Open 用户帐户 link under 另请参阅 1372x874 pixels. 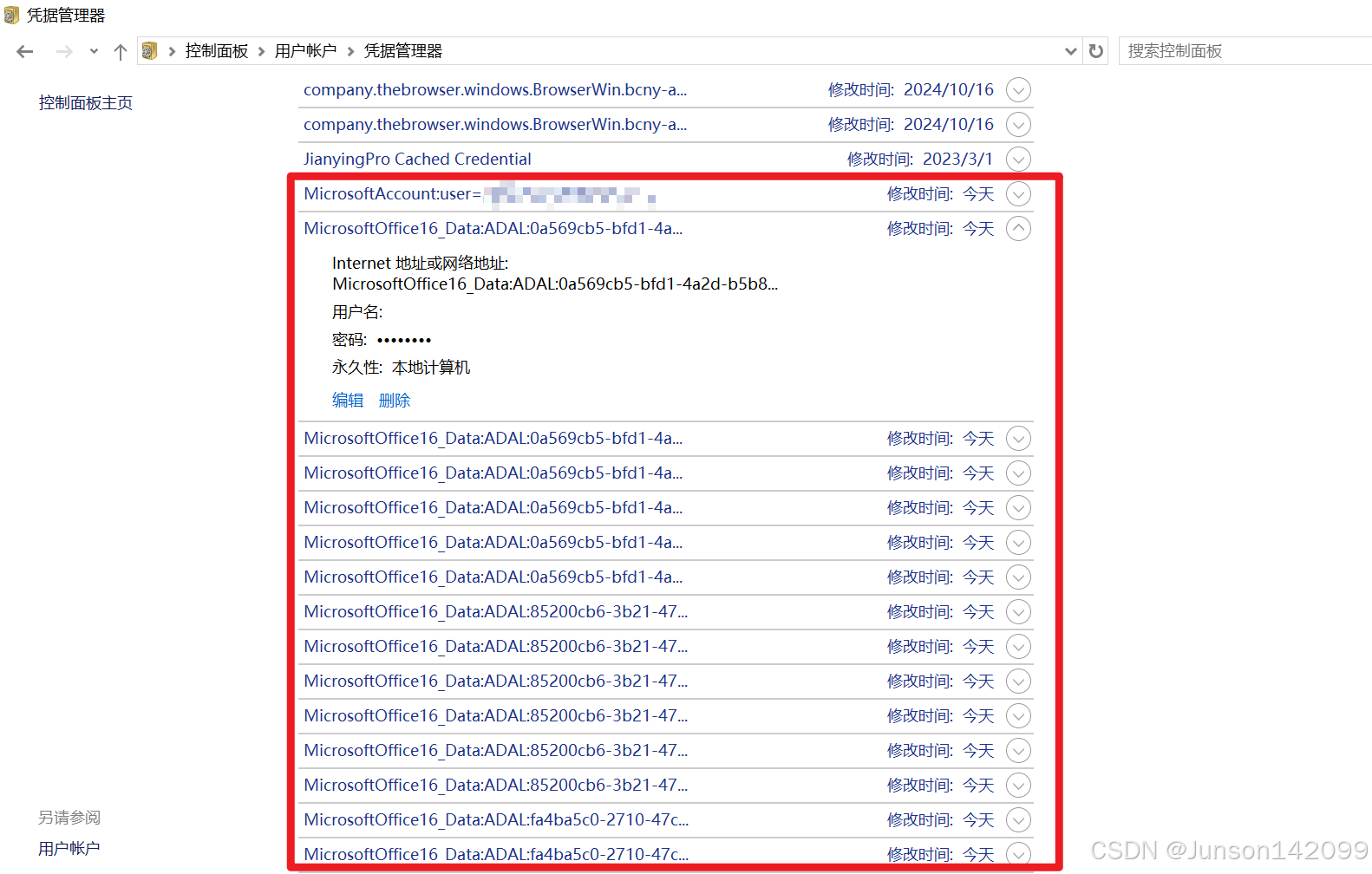click(x=69, y=849)
